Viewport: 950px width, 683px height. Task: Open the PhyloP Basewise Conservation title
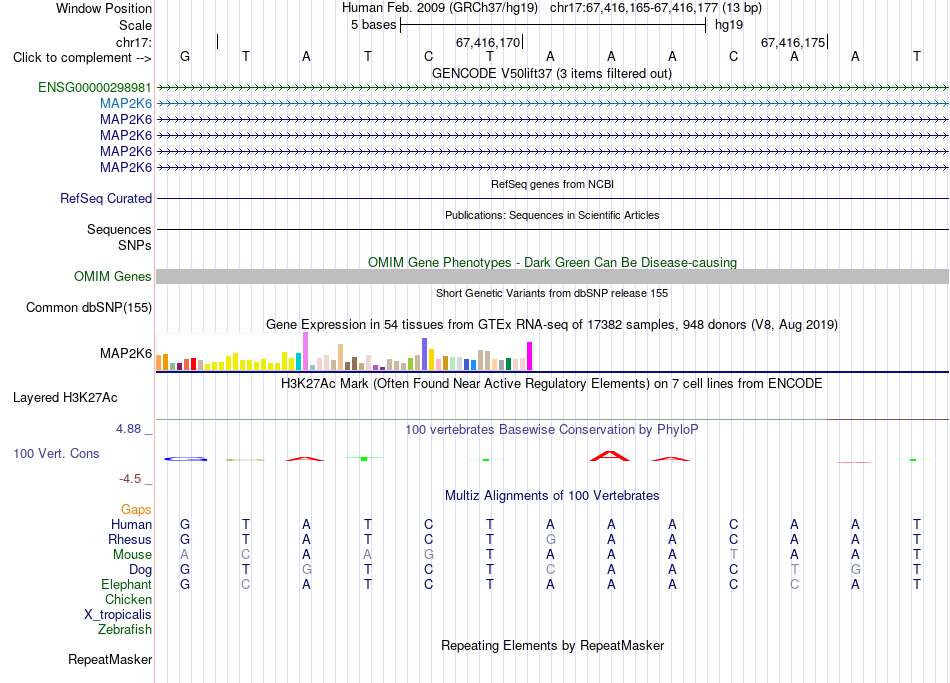point(552,430)
